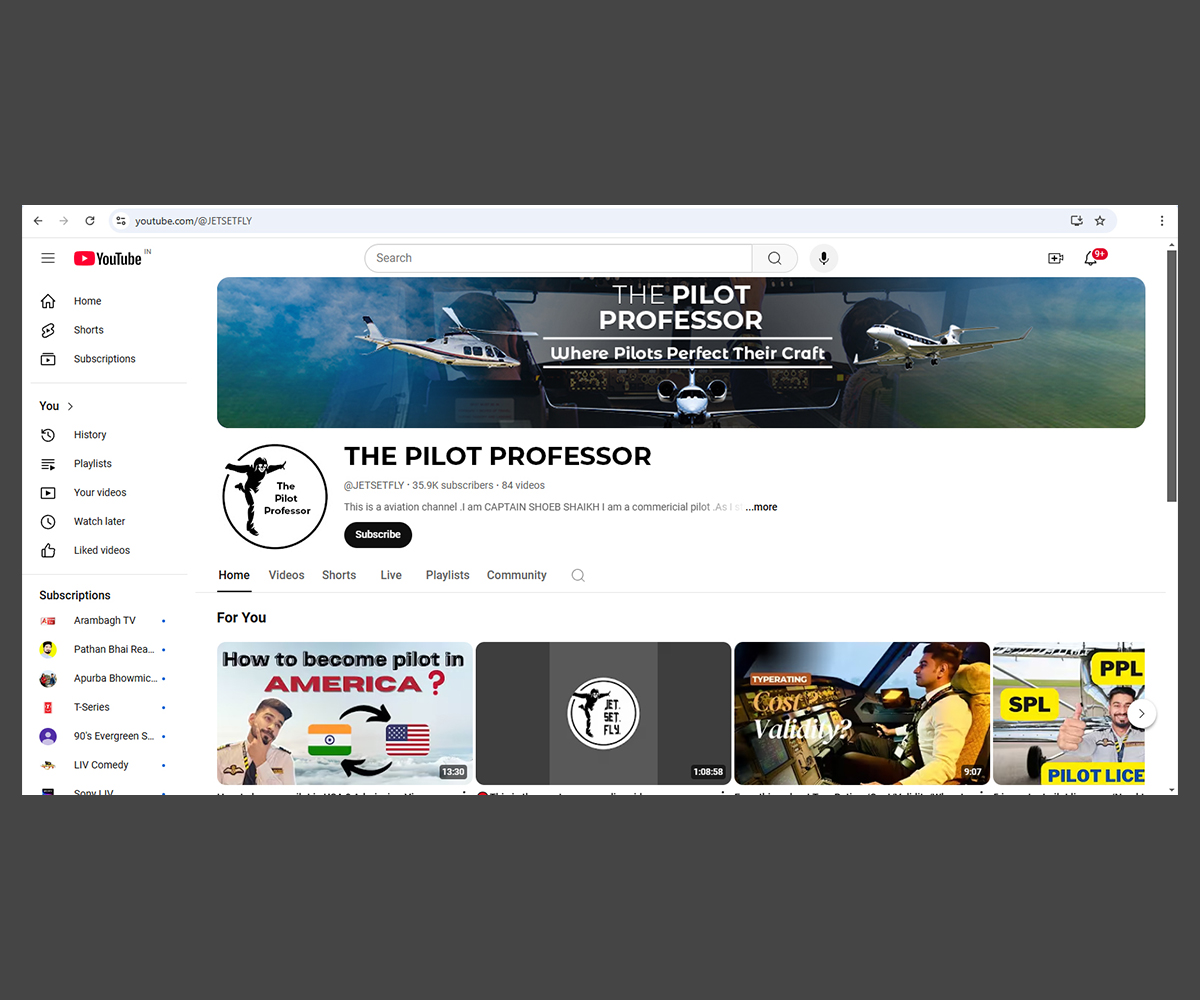Reload the page
The width and height of the screenshot is (1200, 1000).
[x=90, y=221]
